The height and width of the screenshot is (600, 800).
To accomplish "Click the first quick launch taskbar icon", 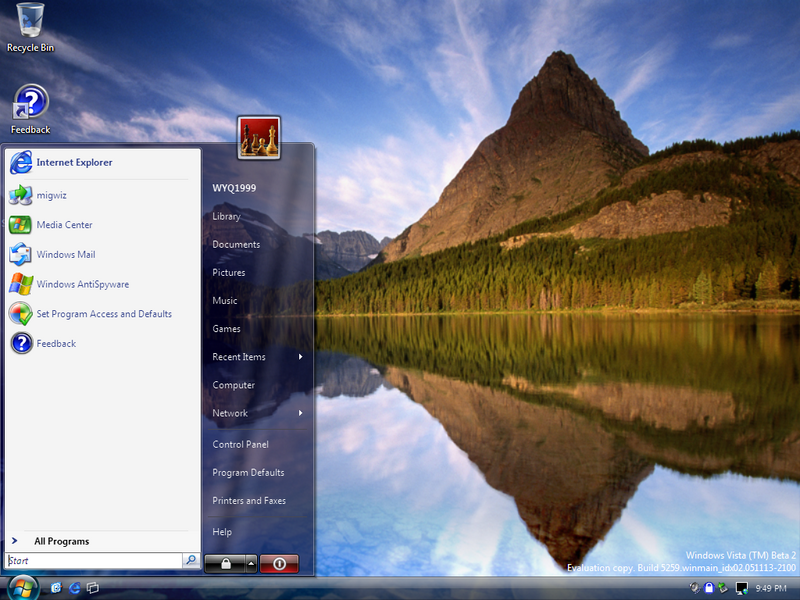I will [56, 588].
